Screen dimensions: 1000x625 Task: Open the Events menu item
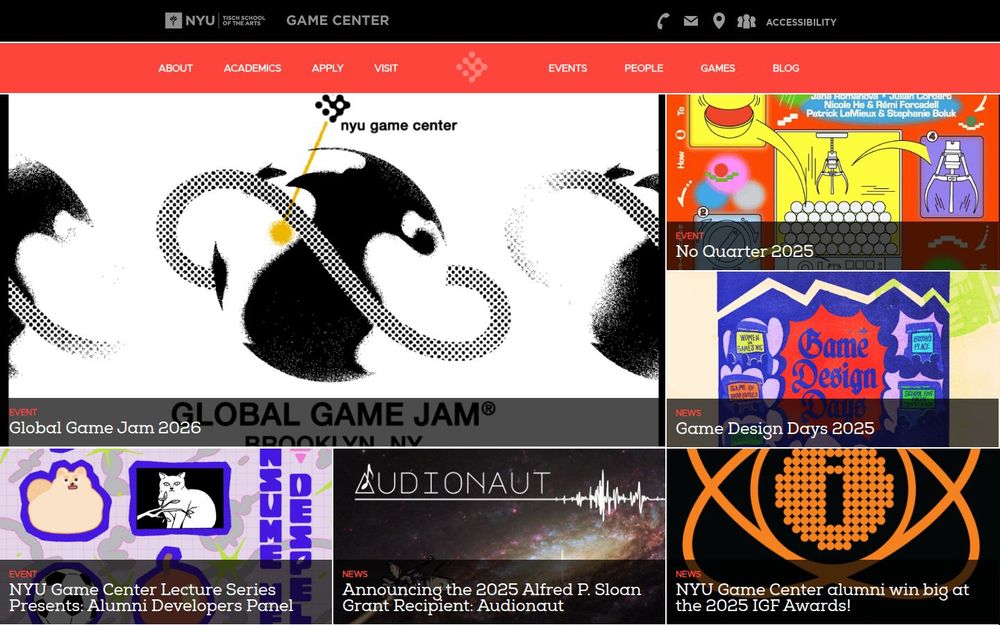(568, 68)
